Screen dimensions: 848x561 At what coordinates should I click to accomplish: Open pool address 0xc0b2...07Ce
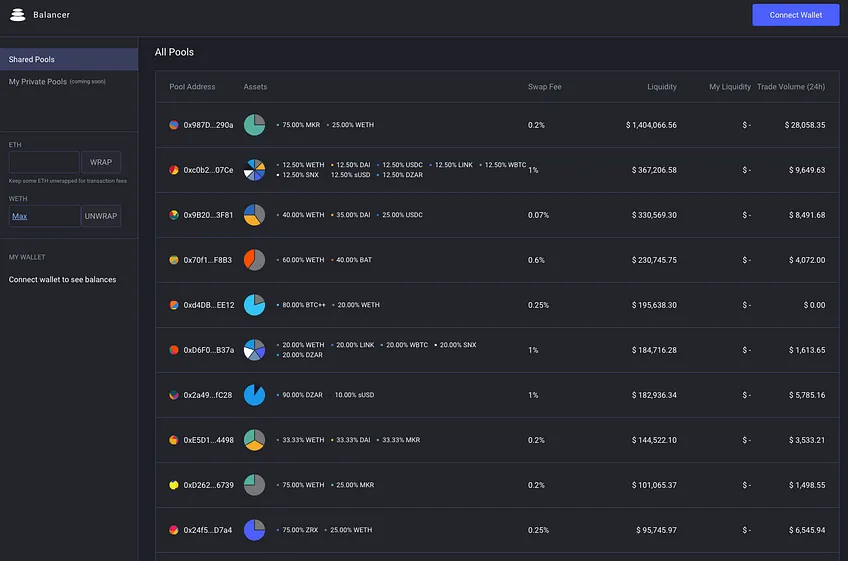pyautogui.click(x=208, y=170)
